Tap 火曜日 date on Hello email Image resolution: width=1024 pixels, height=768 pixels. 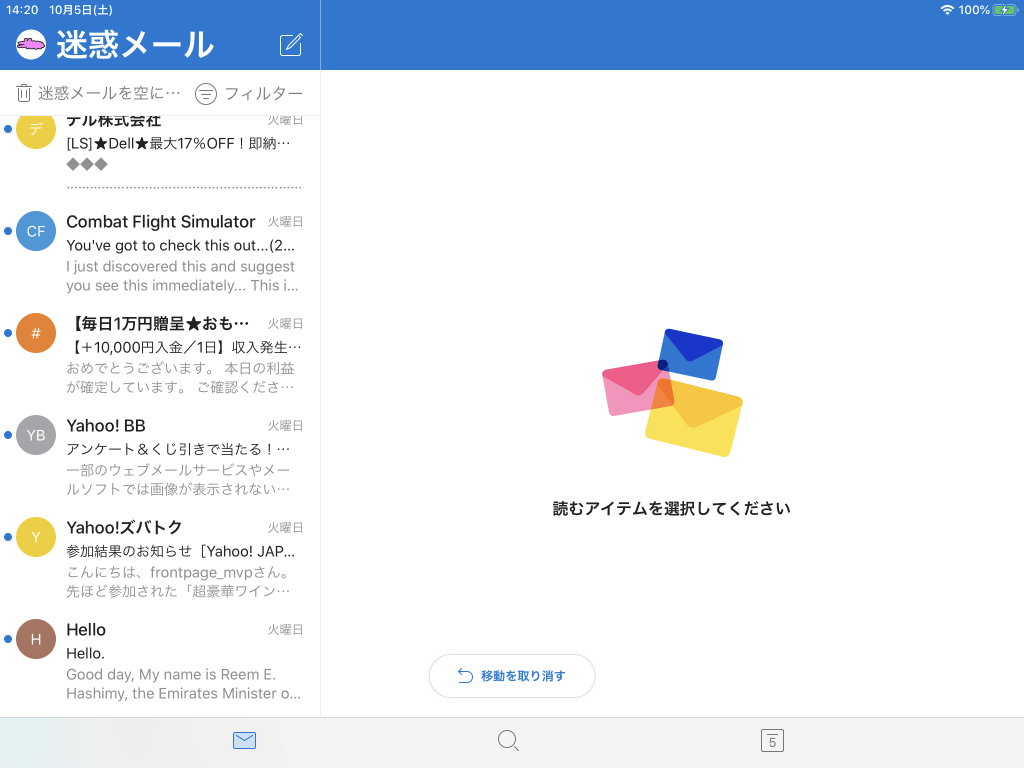coord(285,630)
